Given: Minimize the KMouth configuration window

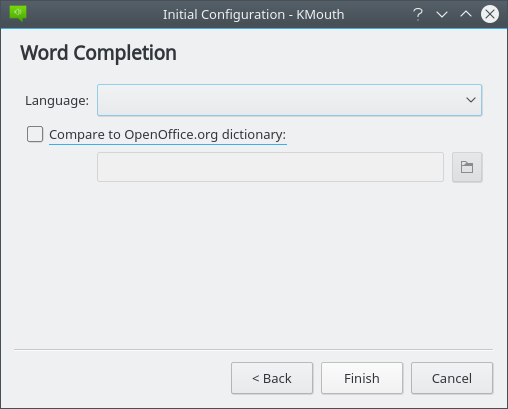Looking at the screenshot, I should point(442,14).
